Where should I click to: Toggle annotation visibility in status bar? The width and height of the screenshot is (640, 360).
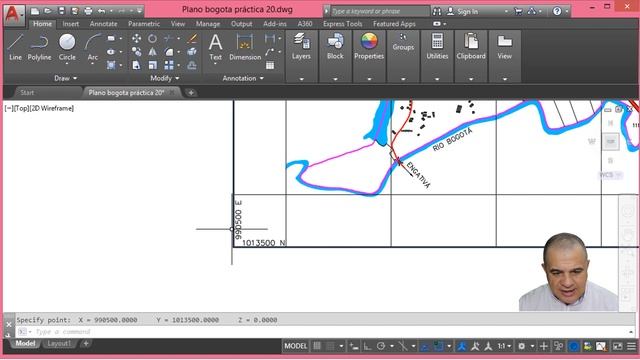(462, 346)
